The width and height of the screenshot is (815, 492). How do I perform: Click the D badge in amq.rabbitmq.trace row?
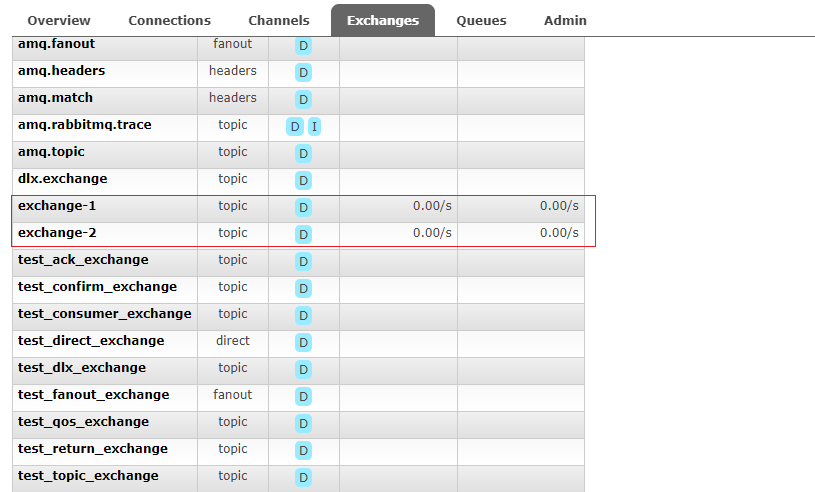(x=295, y=127)
